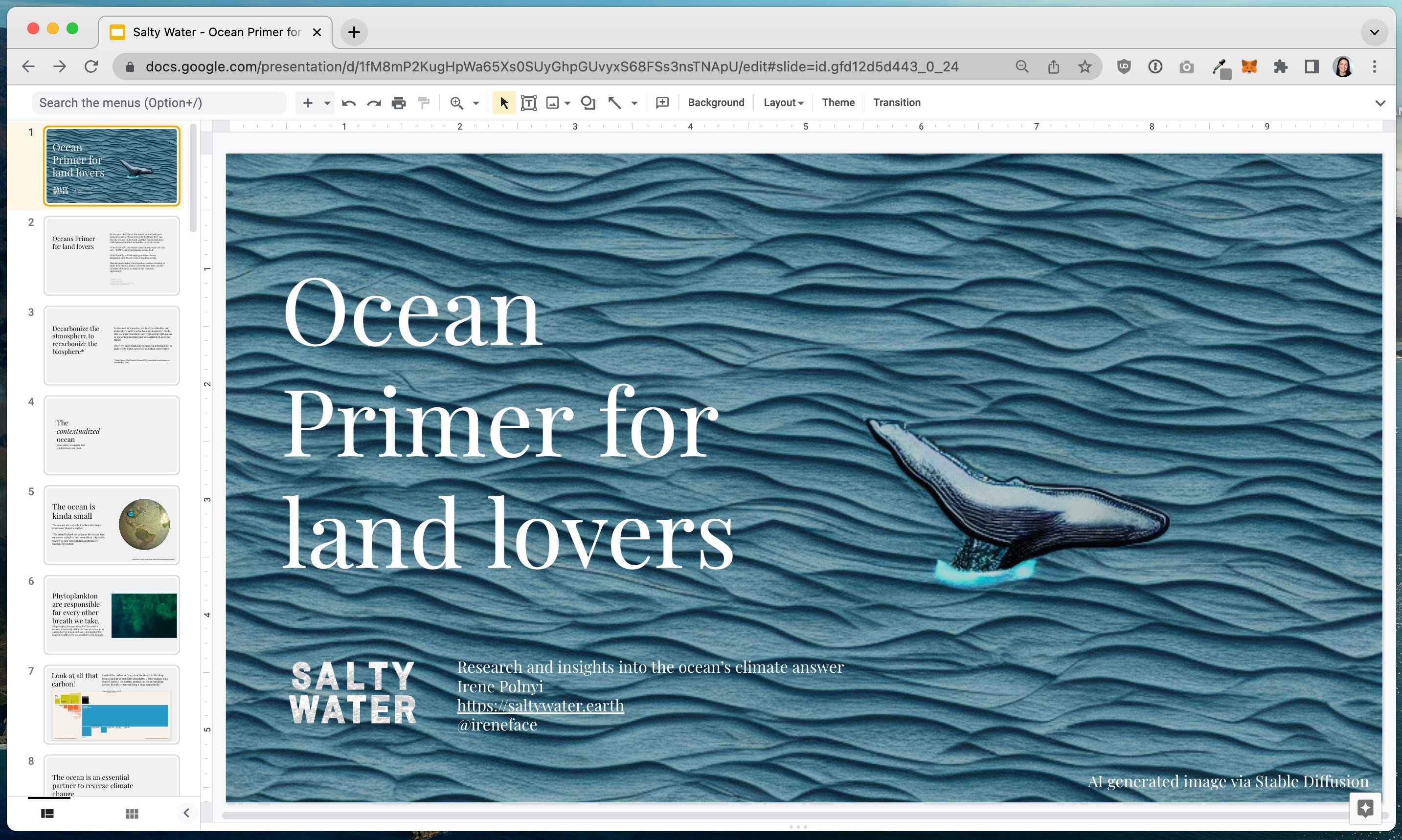This screenshot has height=840, width=1402.
Task: Click the Background button
Action: click(x=716, y=103)
